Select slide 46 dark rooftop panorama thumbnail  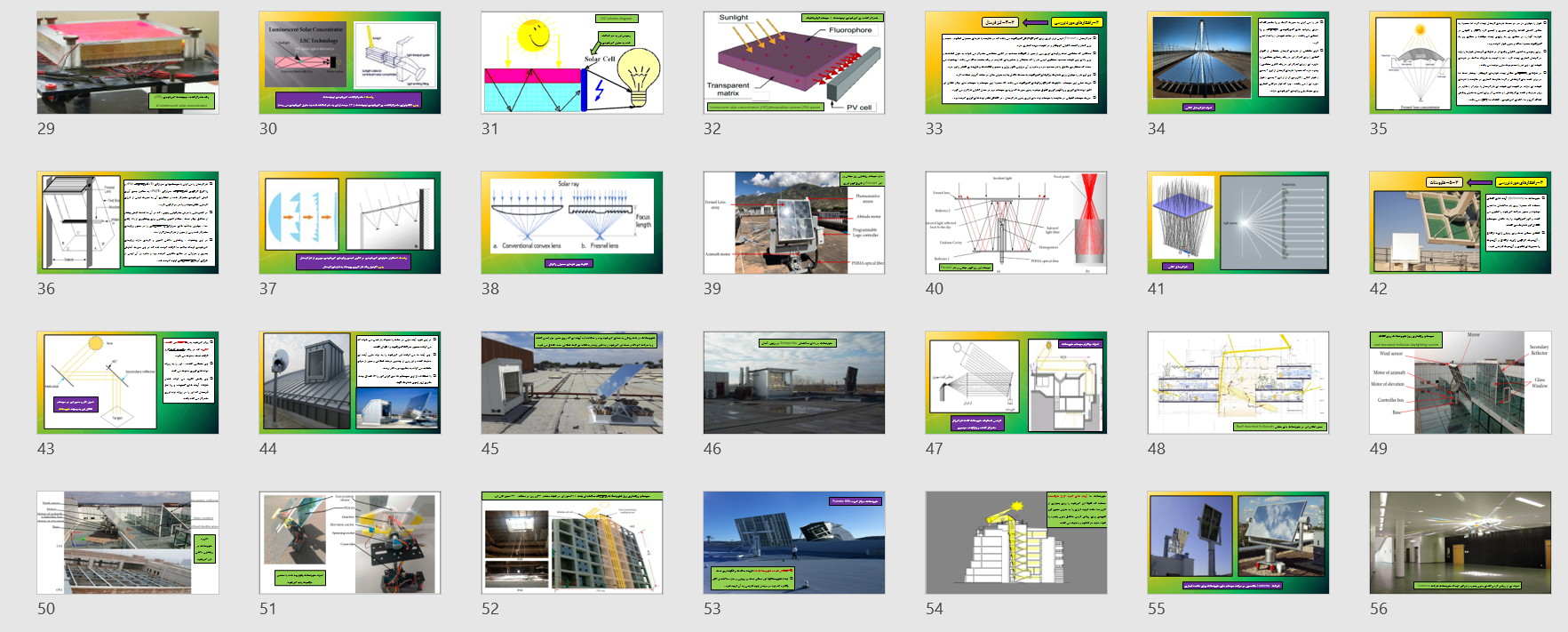pos(794,382)
